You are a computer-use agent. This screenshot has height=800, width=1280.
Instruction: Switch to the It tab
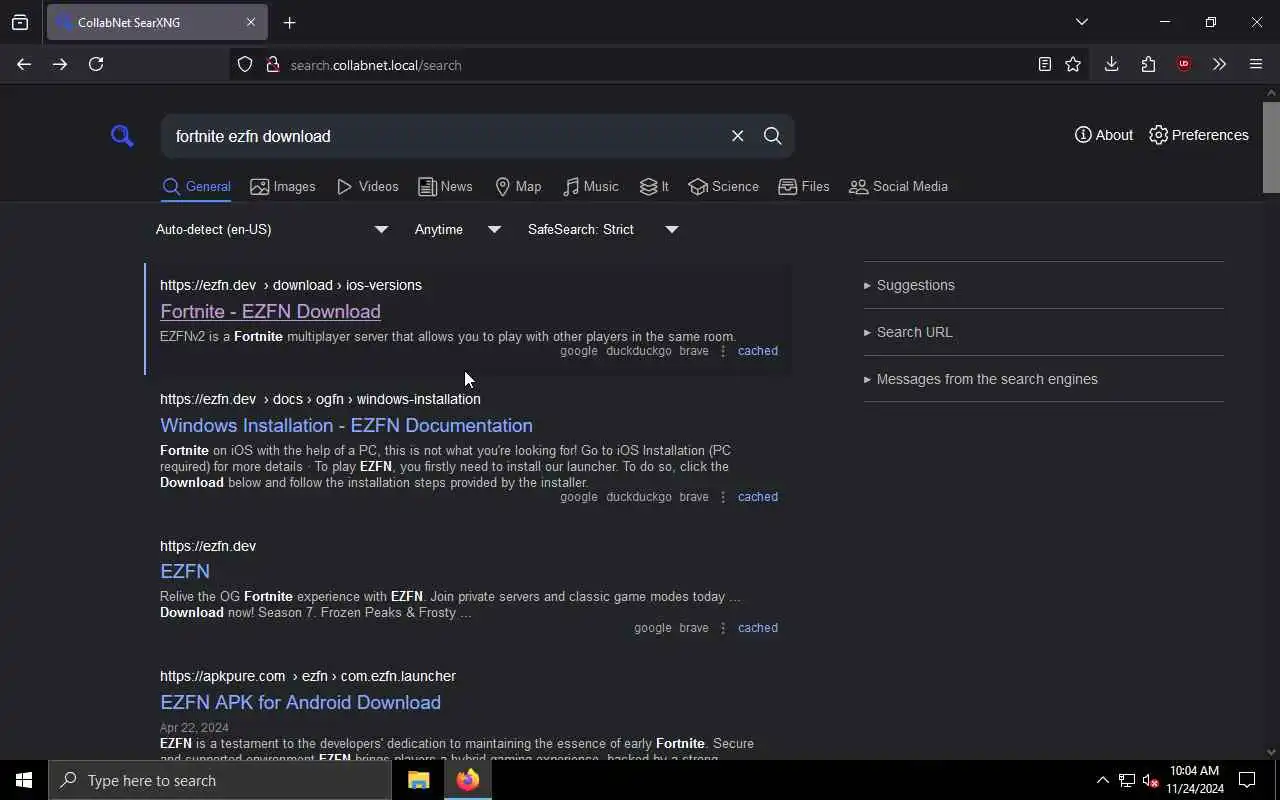point(654,187)
